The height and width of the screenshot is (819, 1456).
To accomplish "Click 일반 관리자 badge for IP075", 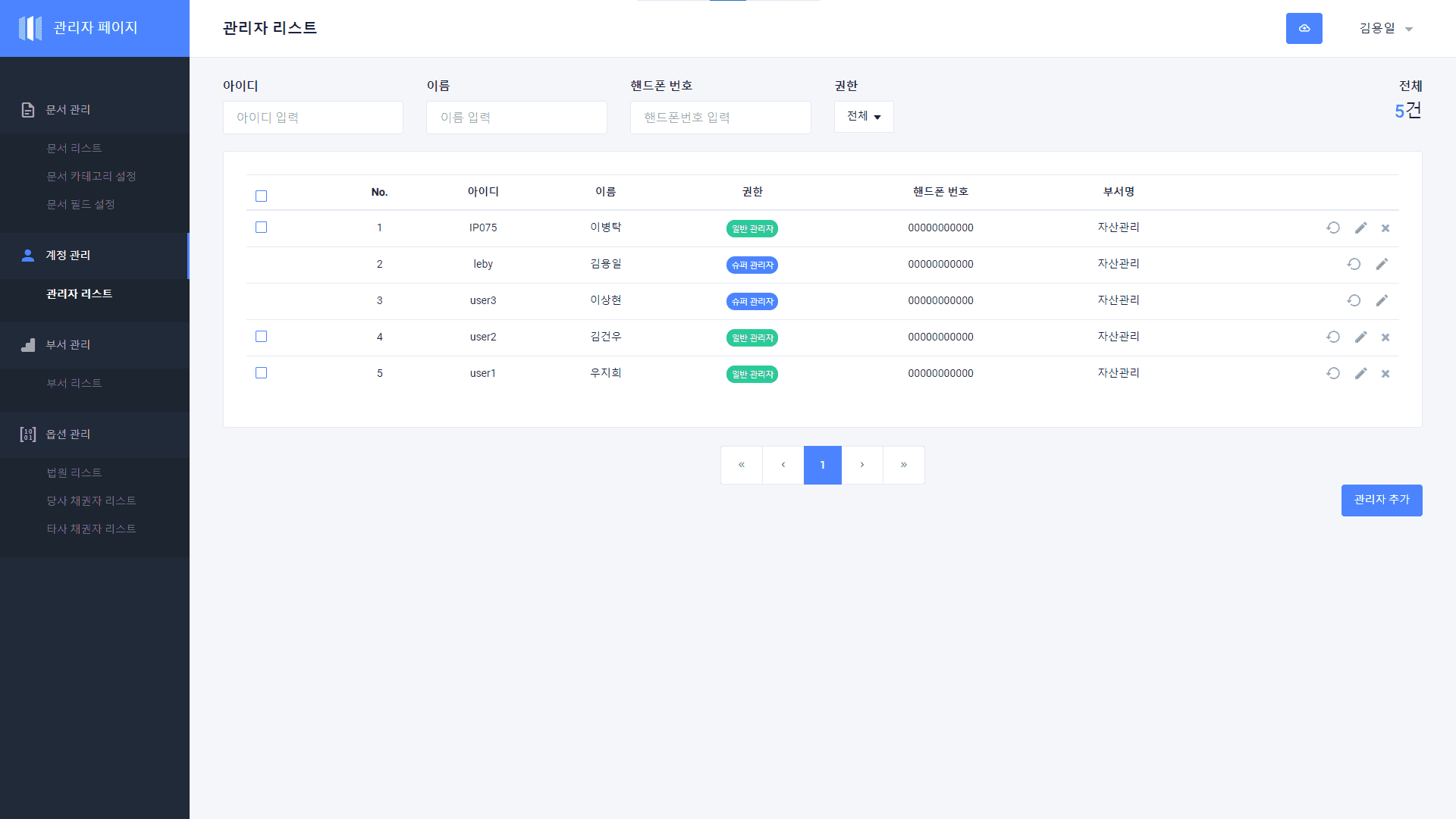I will tap(752, 228).
